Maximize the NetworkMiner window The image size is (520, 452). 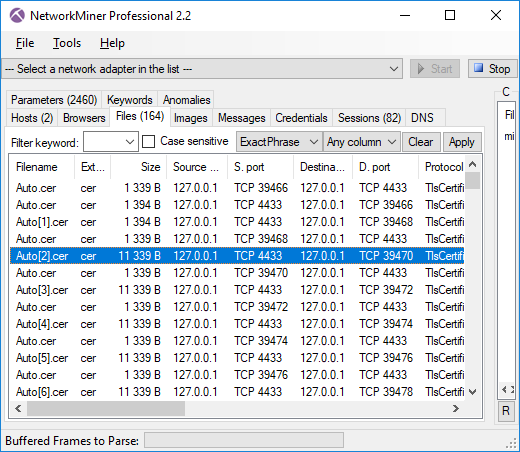click(450, 15)
